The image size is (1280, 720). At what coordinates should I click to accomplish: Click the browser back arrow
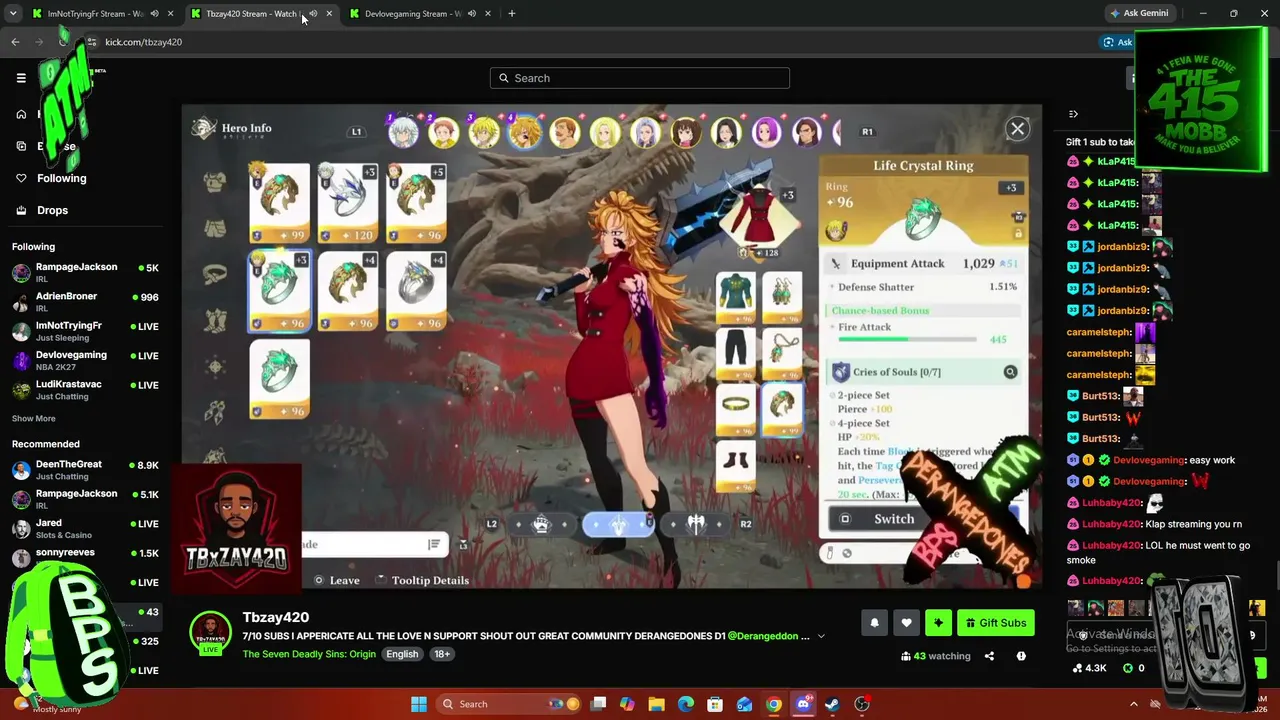click(x=15, y=42)
